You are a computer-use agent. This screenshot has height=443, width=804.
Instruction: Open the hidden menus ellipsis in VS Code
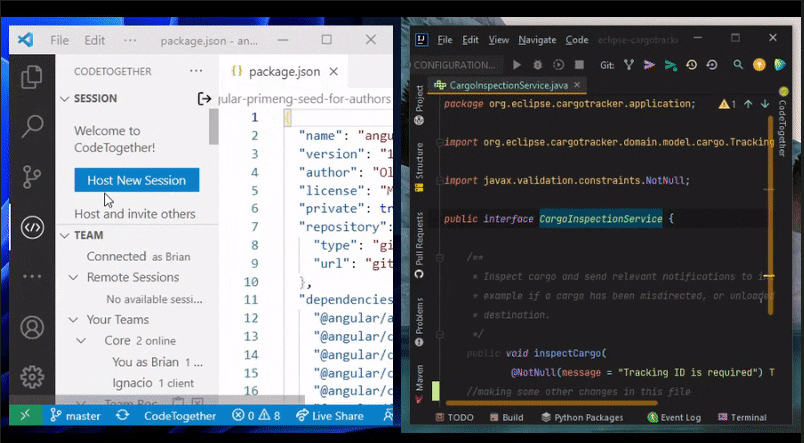130,40
